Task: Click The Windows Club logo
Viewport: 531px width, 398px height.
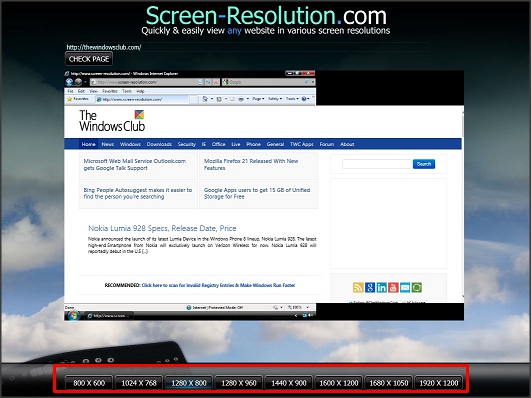Action: click(x=112, y=121)
